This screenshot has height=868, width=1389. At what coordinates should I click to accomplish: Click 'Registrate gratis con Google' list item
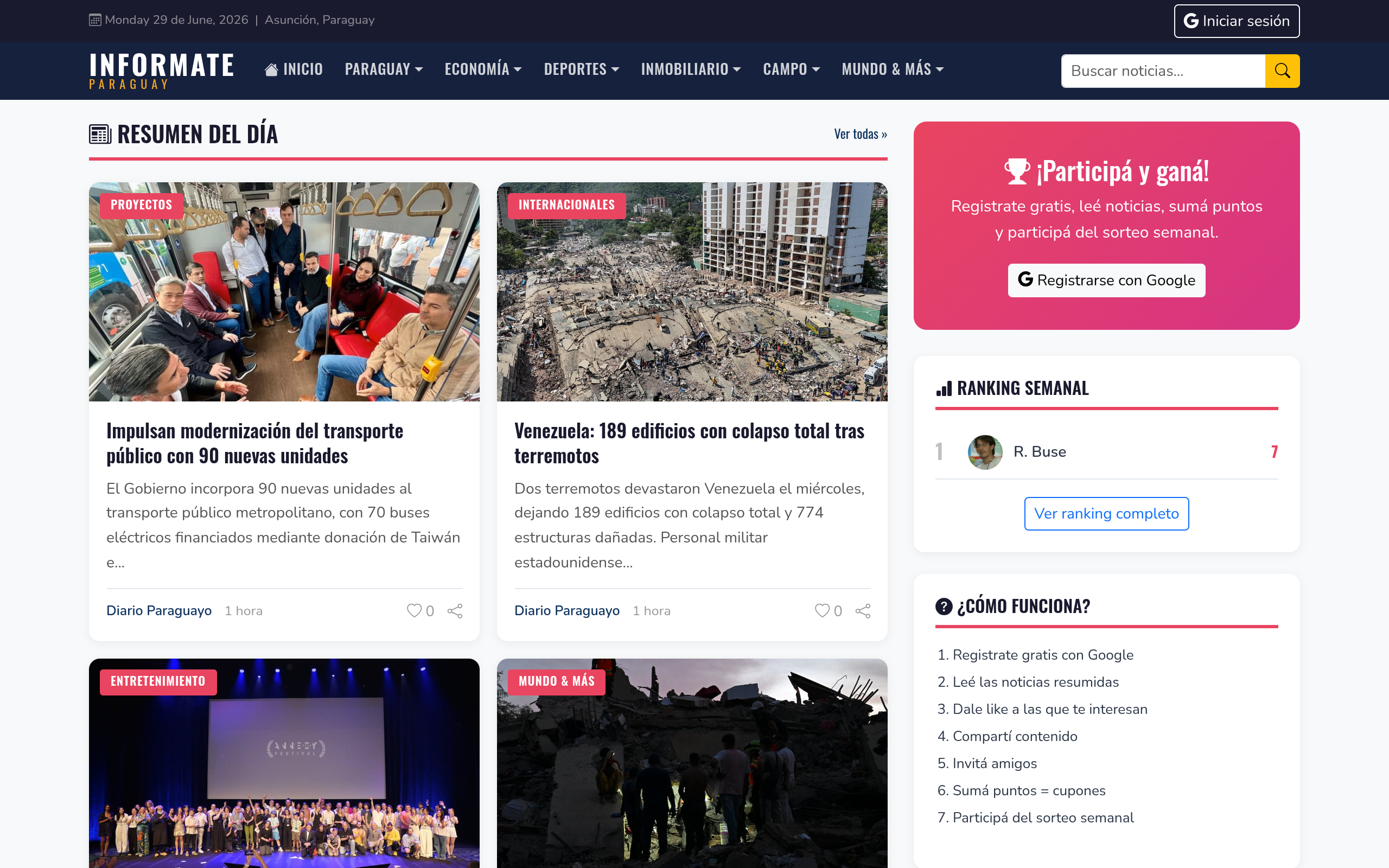point(1042,655)
